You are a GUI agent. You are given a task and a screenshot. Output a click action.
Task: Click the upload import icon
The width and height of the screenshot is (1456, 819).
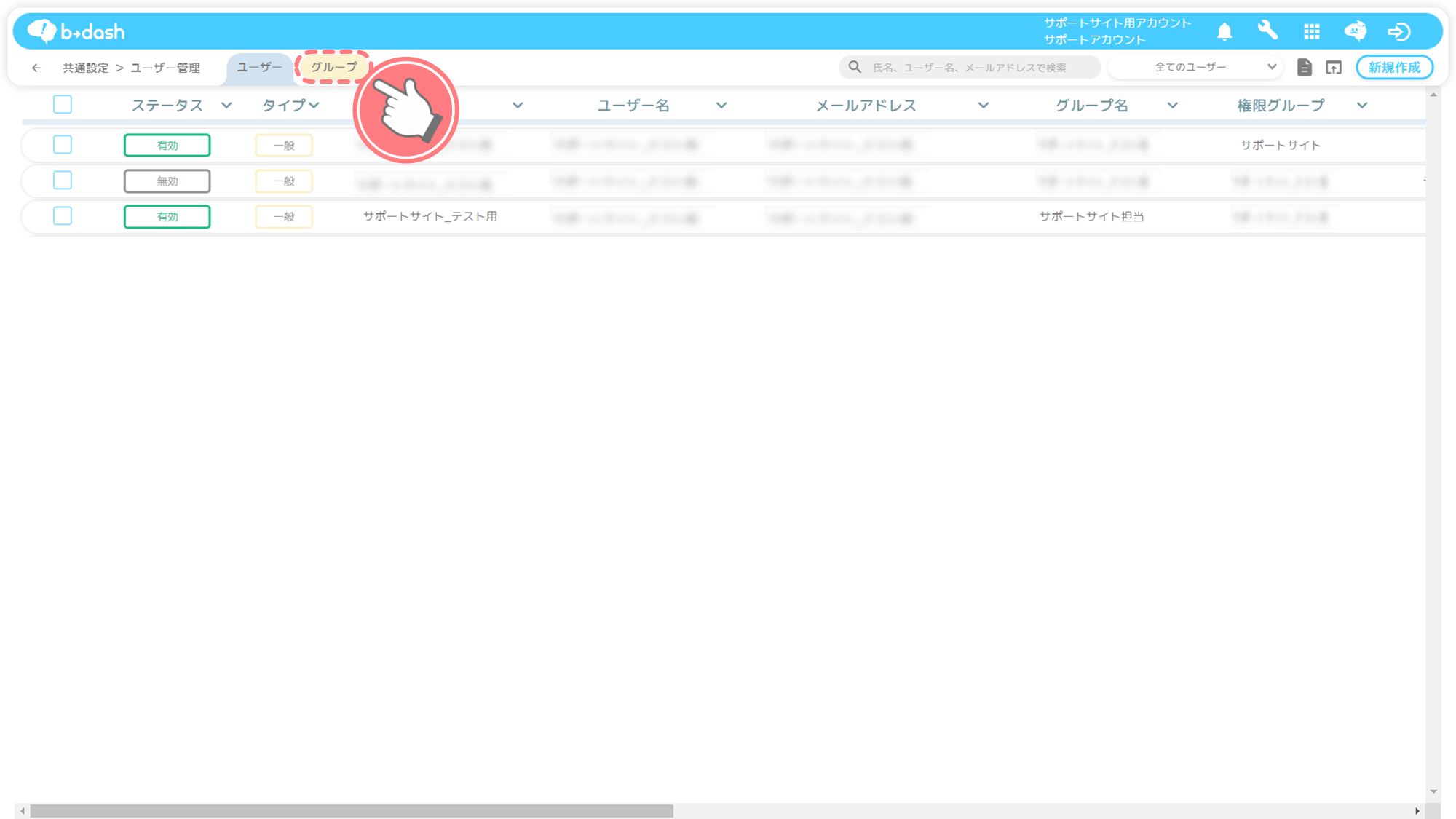1334,67
